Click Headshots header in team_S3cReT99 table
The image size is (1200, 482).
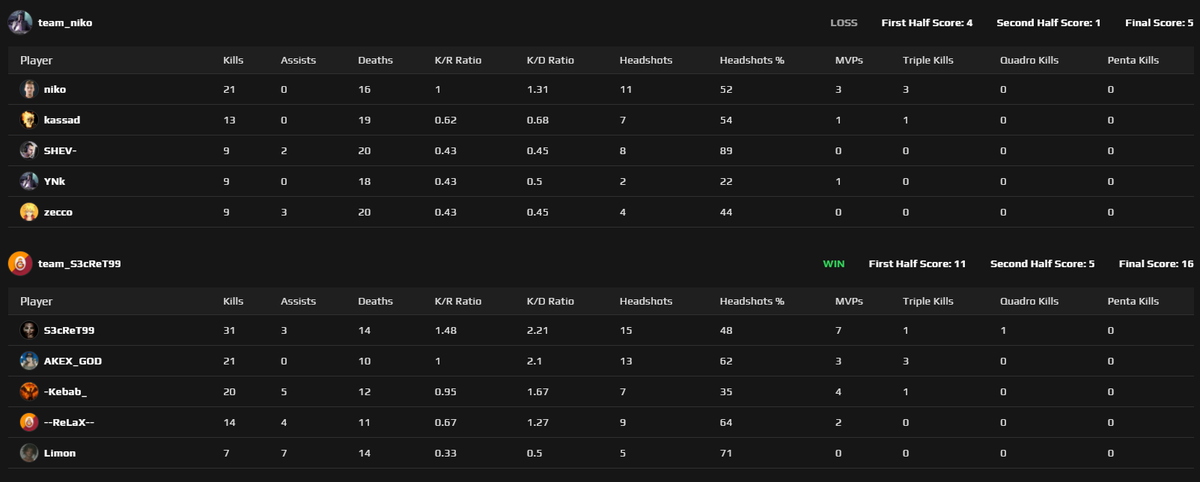(646, 301)
